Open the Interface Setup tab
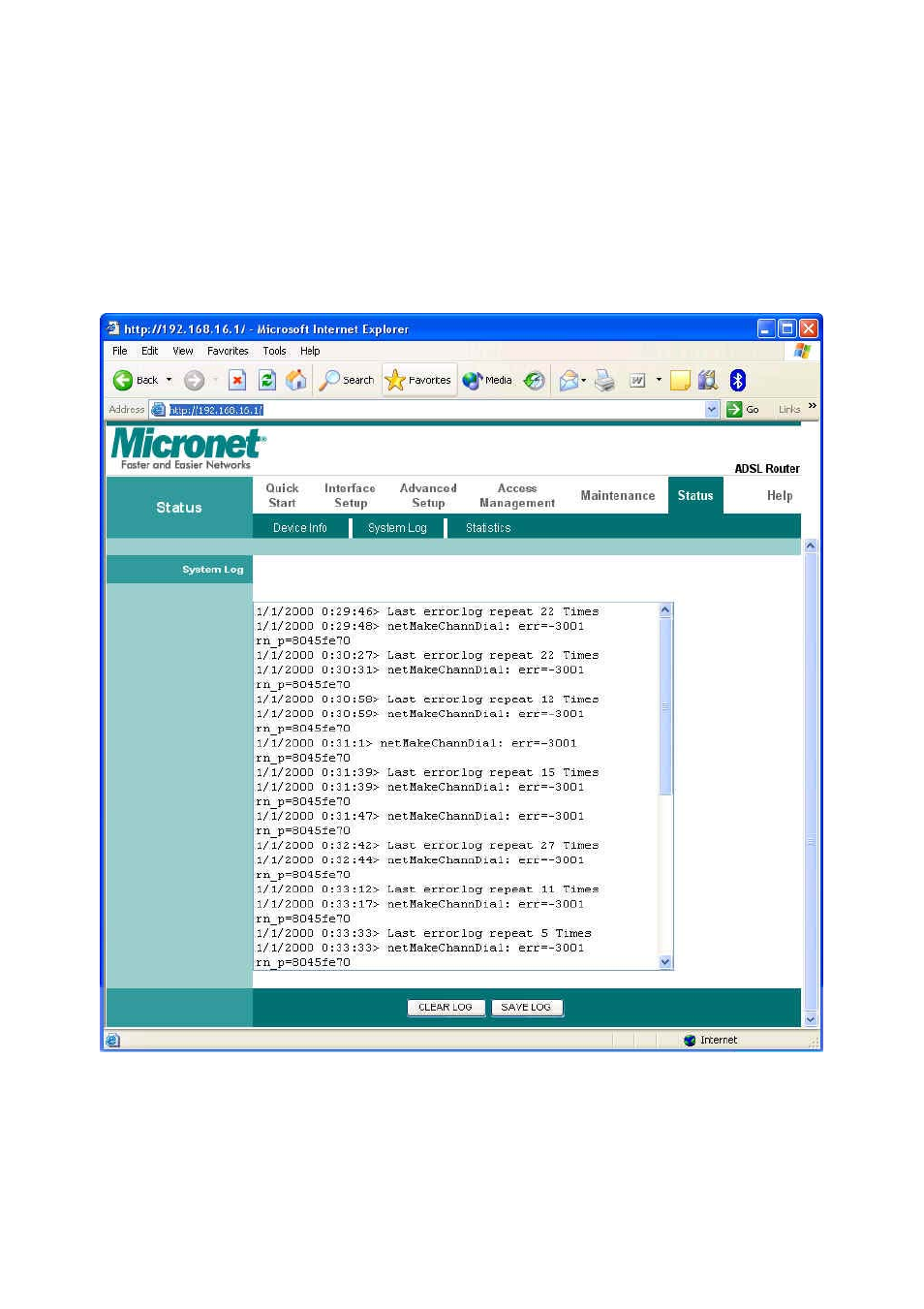The image size is (924, 1309). [350, 495]
